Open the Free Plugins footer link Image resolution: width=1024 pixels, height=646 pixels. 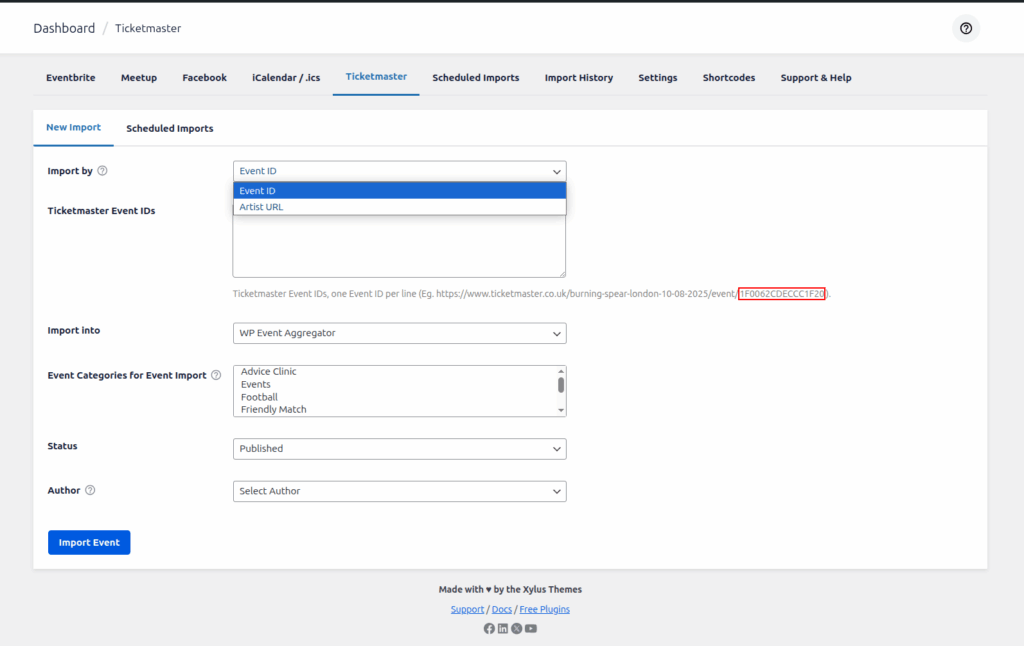click(544, 609)
